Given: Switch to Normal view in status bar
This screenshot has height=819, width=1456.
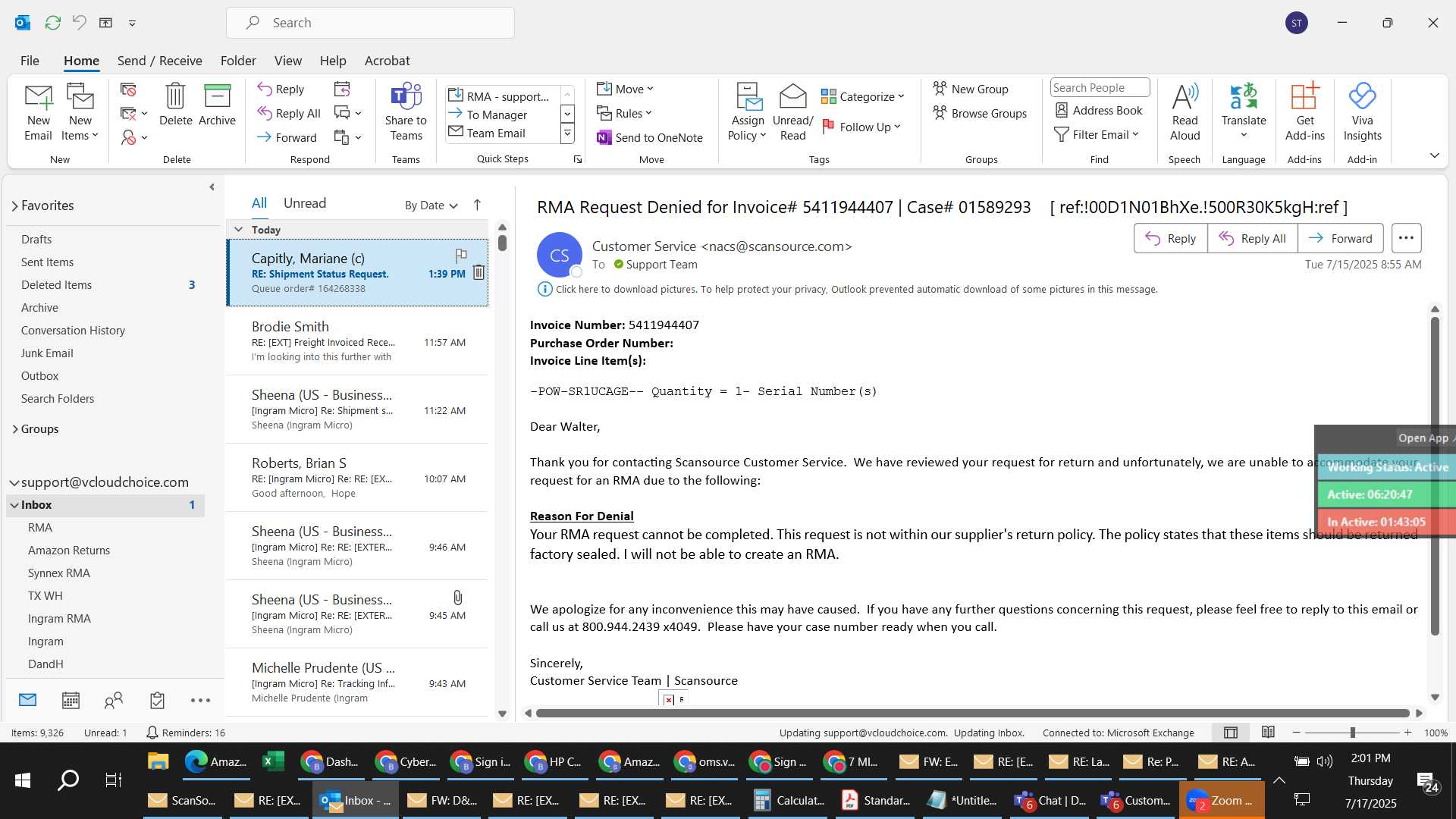Looking at the screenshot, I should (1231, 733).
